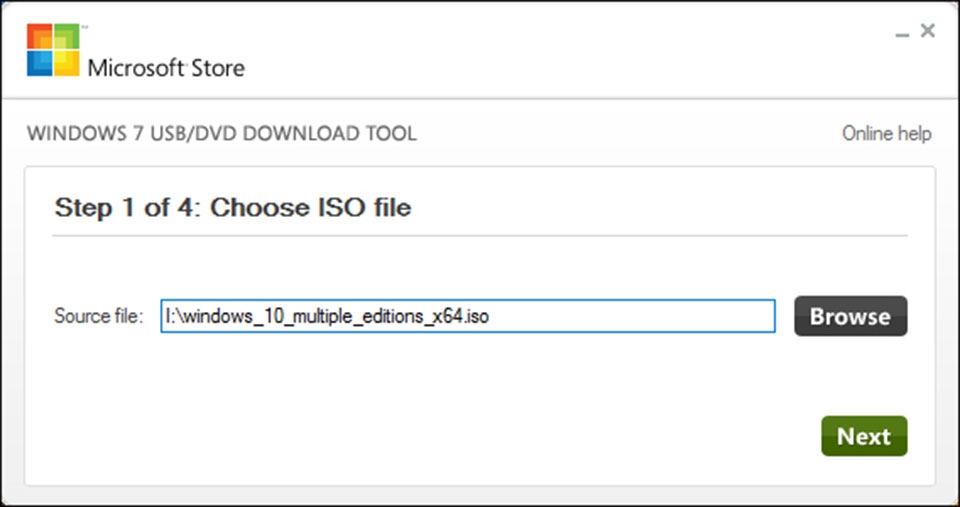
Task: Close the Windows 7 USB/DVD tool
Action: pyautogui.click(x=928, y=30)
